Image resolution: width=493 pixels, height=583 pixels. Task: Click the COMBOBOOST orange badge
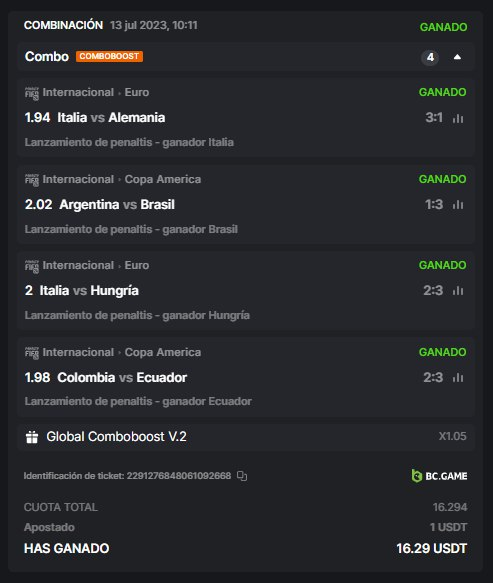coord(109,56)
